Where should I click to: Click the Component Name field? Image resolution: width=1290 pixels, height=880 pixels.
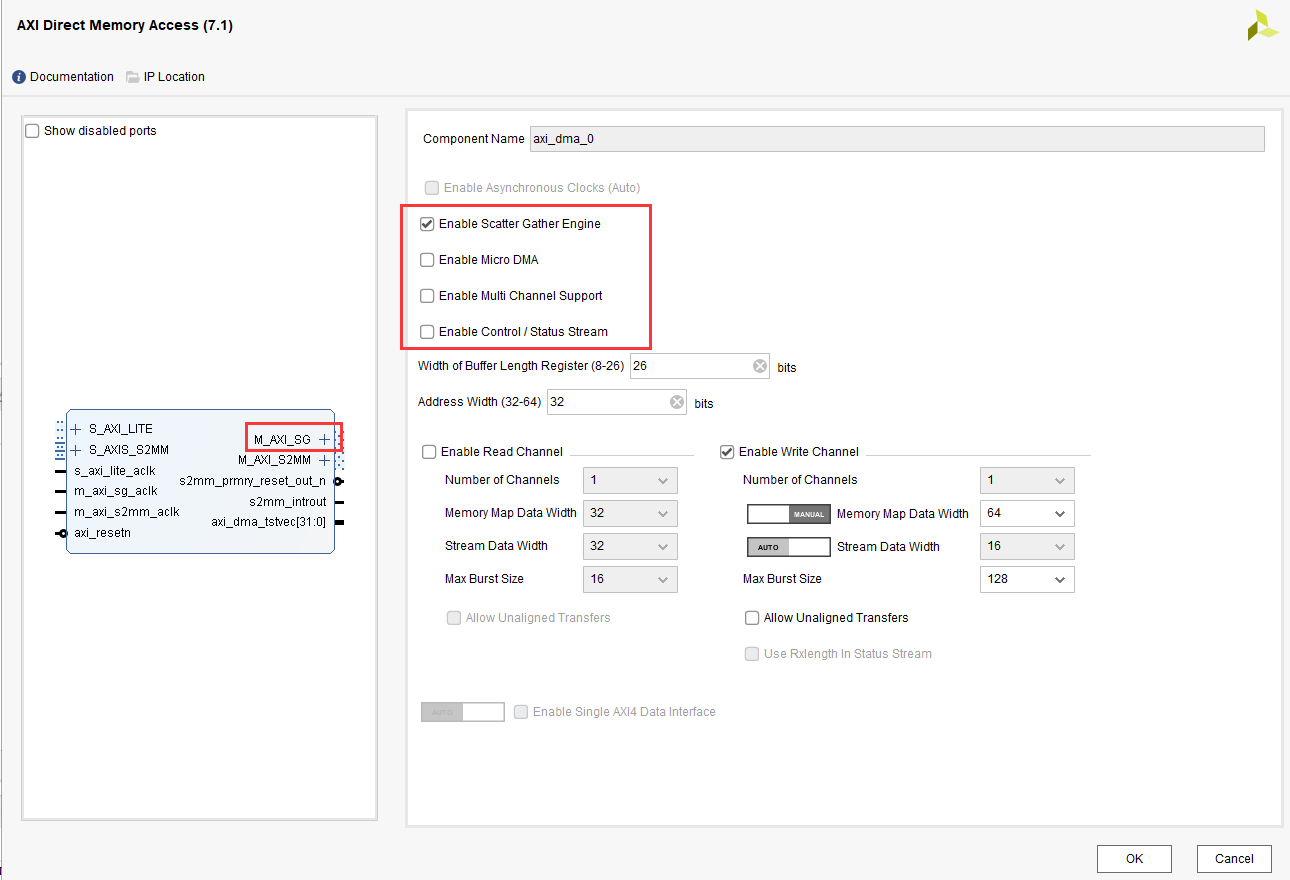897,139
